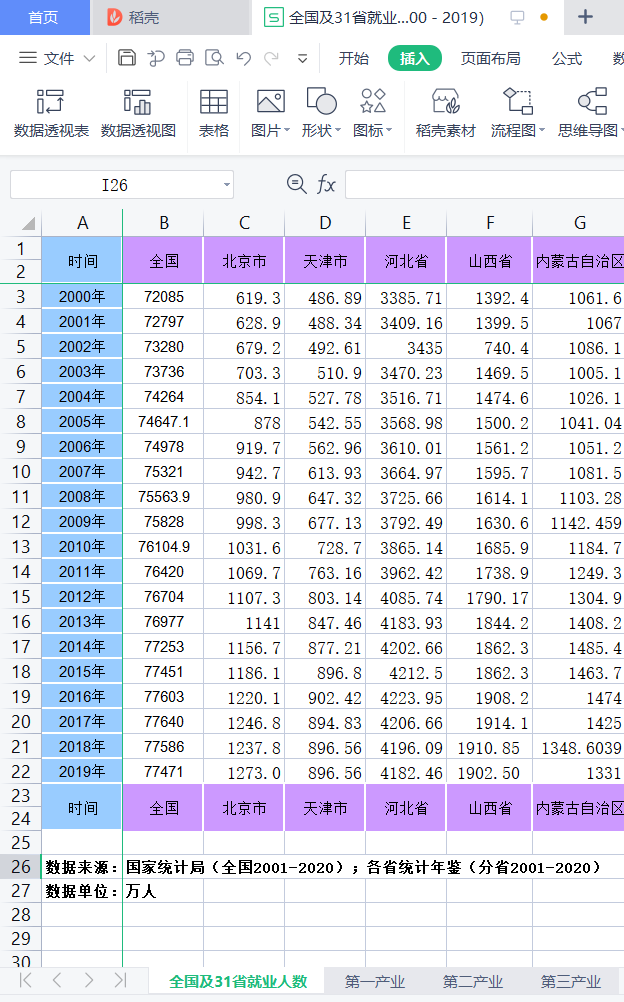
Task: Click the 数据来源 cell in row 26
Action: click(x=82, y=867)
